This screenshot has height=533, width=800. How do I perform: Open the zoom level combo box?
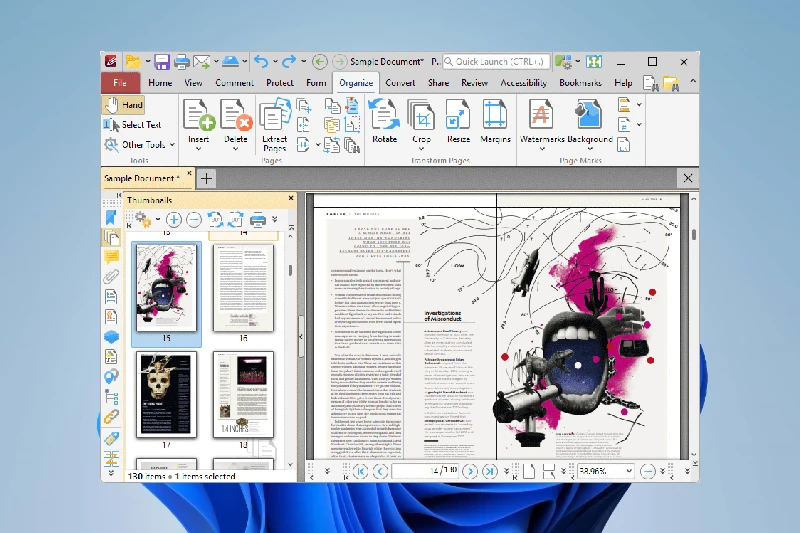pos(605,471)
